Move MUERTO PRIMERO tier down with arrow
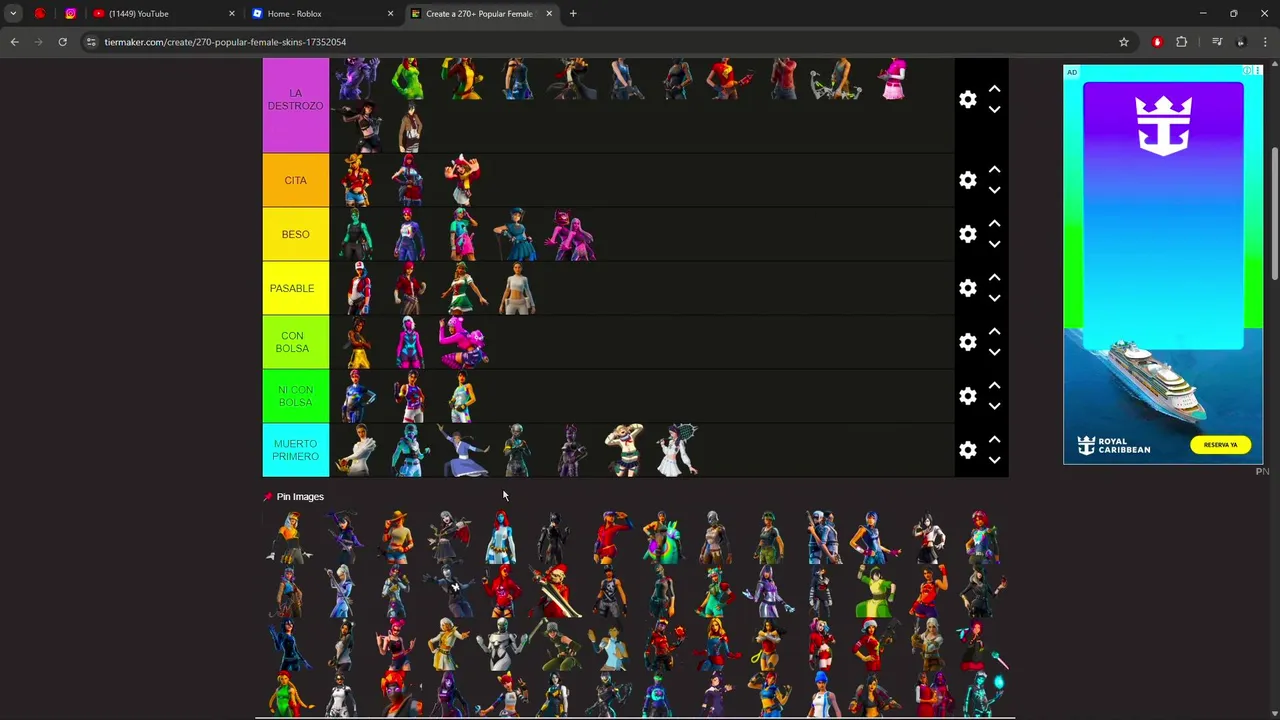Image resolution: width=1280 pixels, height=720 pixels. coord(994,460)
